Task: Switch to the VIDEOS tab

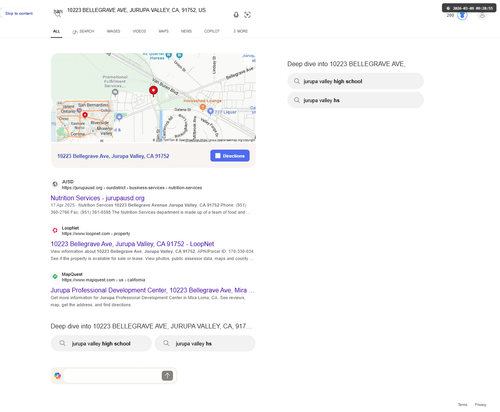Action: (x=139, y=31)
